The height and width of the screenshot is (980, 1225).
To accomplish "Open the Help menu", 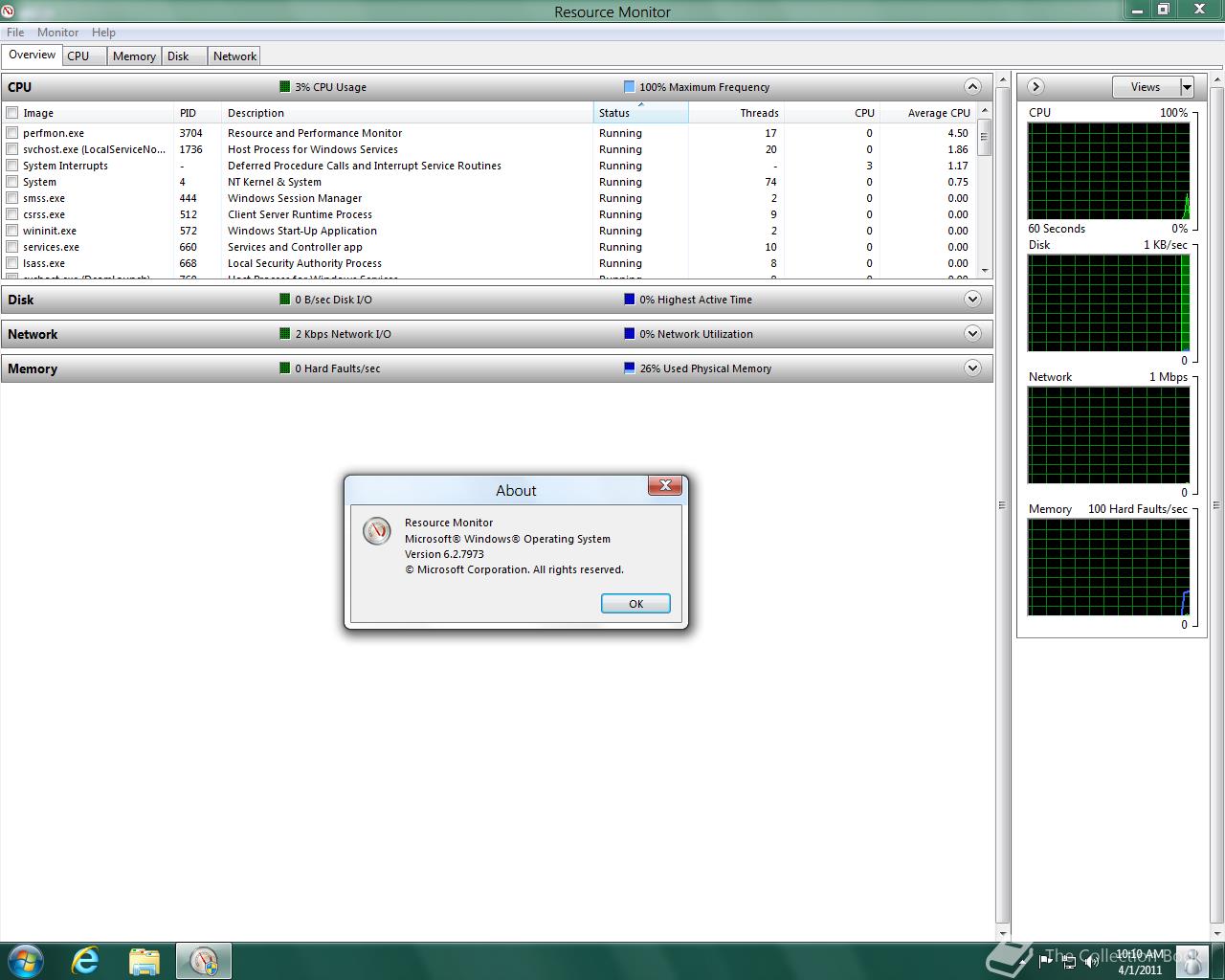I will pos(103,32).
